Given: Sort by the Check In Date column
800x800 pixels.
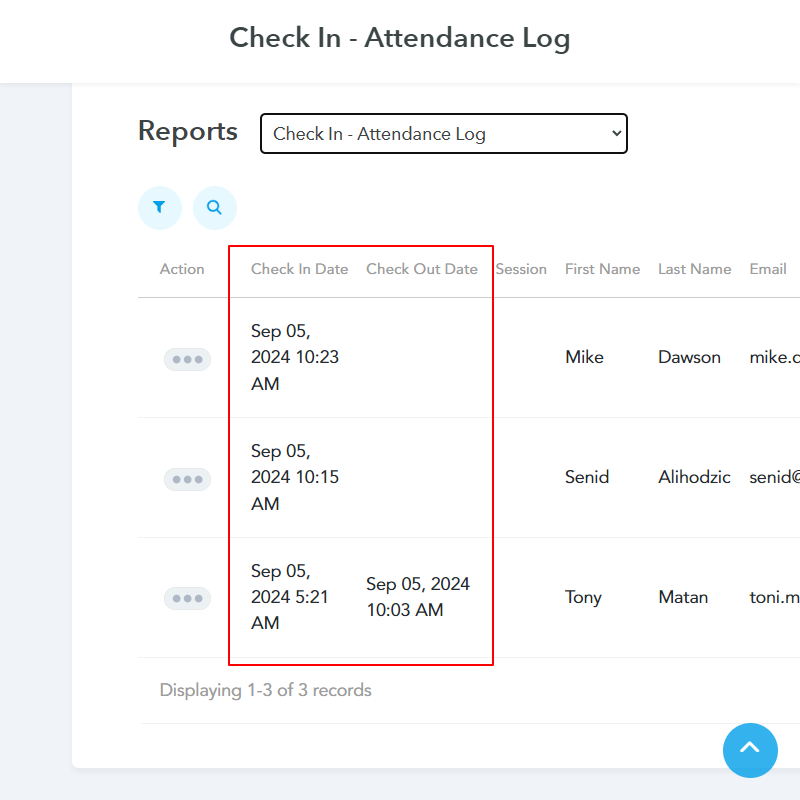Looking at the screenshot, I should 300,268.
